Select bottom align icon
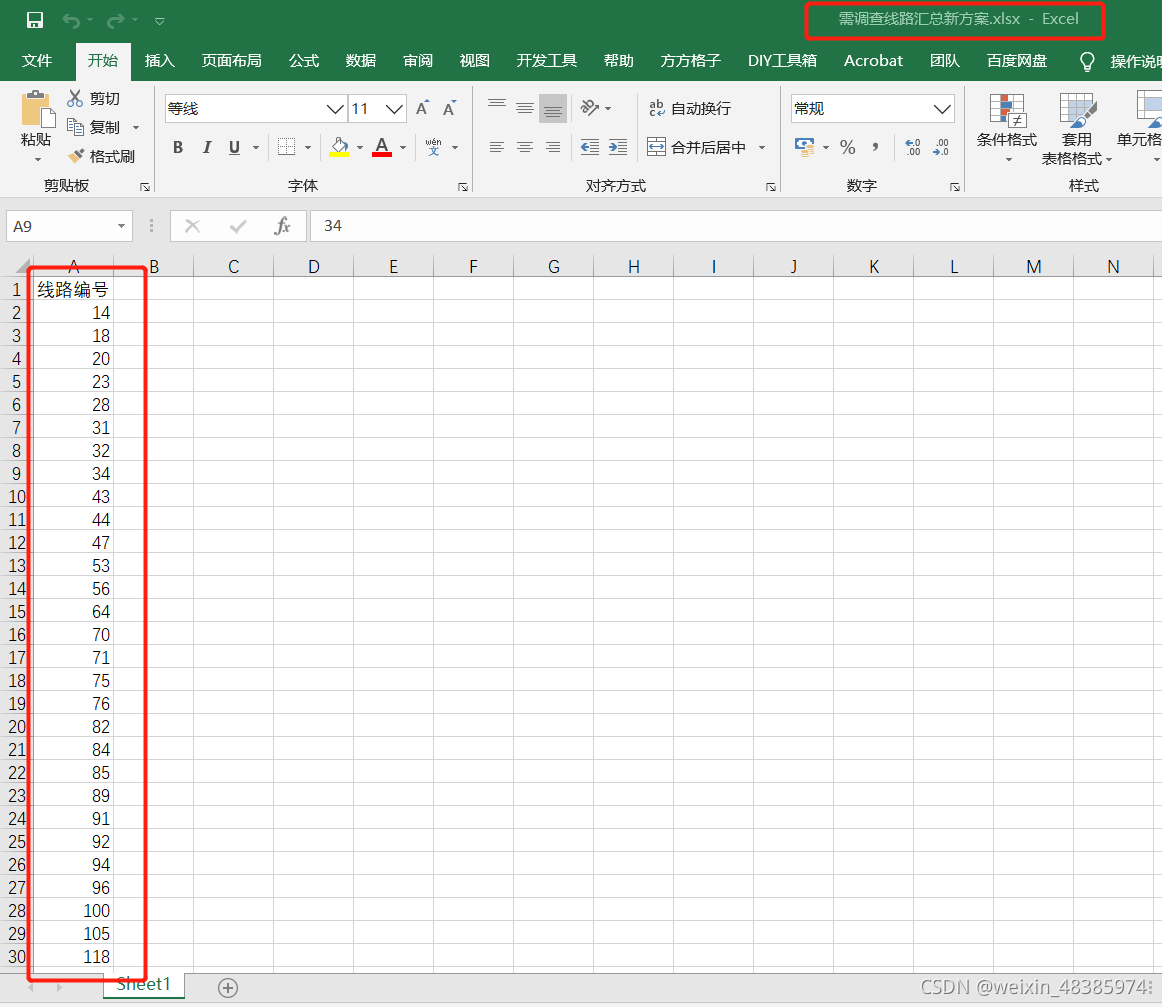1162x1007 pixels. pyautogui.click(x=553, y=108)
